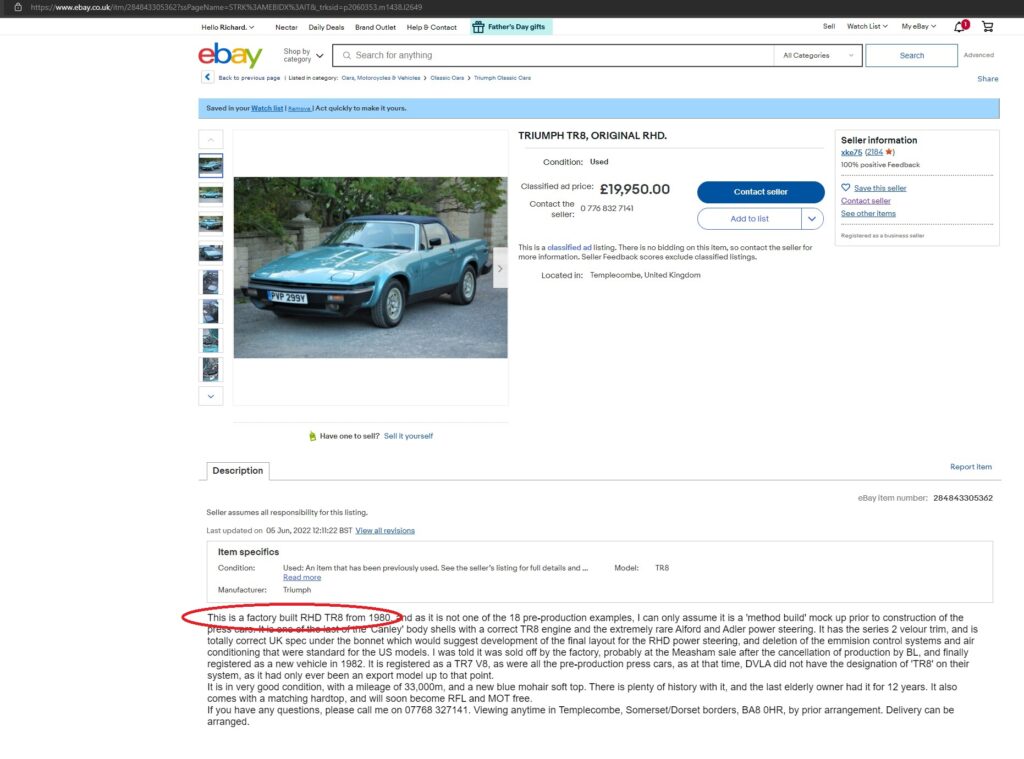Click the Search button
The width and height of the screenshot is (1024, 759).
912,56
